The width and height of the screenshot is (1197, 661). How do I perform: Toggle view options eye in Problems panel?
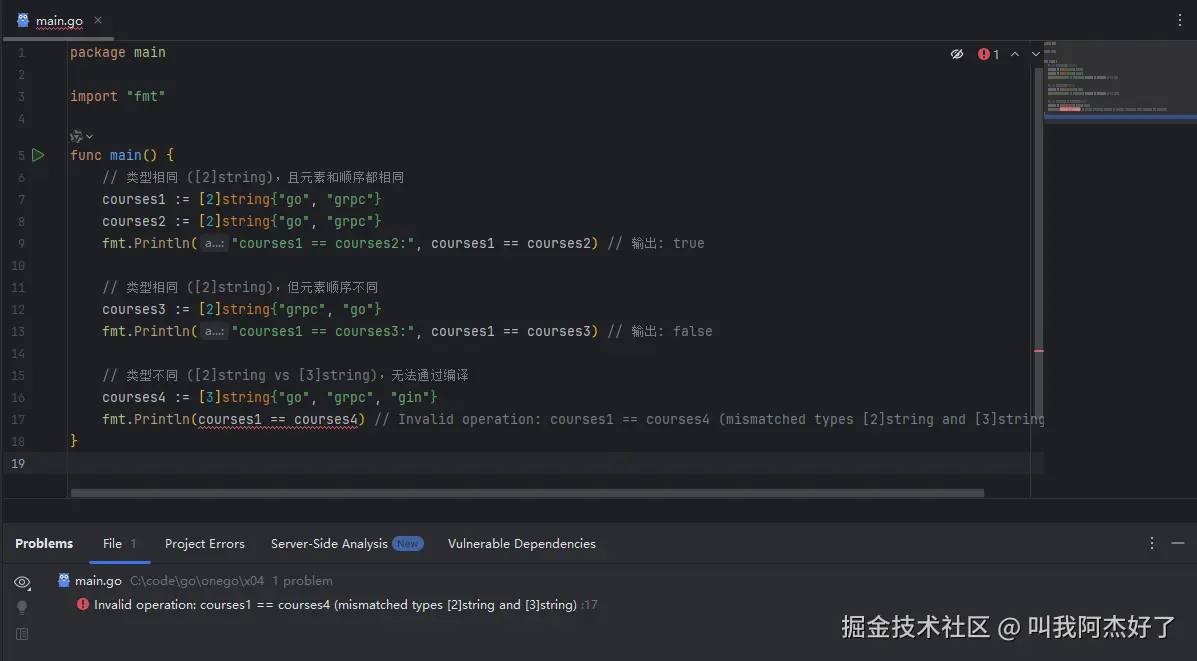click(22, 582)
